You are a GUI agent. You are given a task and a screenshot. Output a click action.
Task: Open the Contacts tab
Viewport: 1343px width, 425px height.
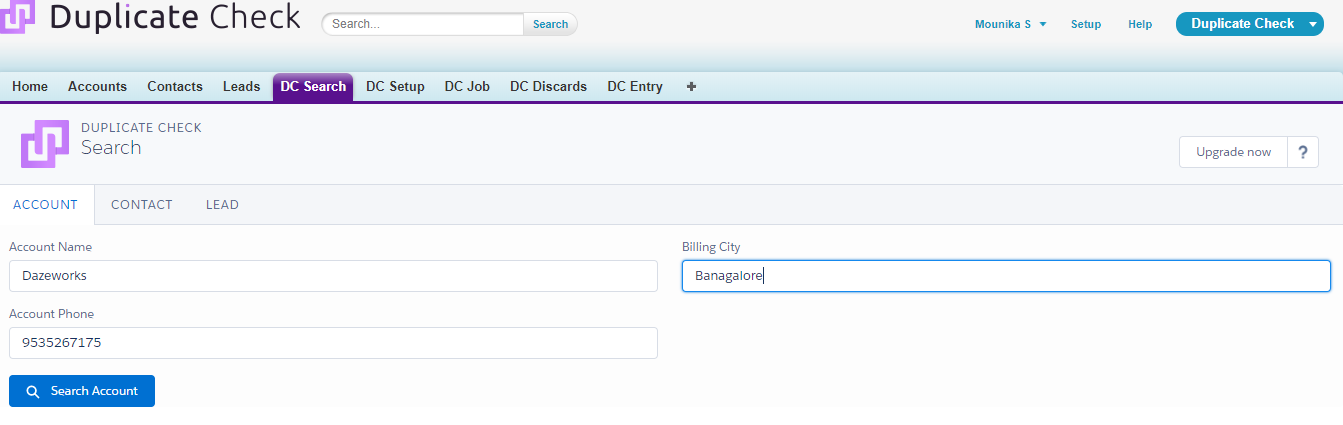click(175, 87)
